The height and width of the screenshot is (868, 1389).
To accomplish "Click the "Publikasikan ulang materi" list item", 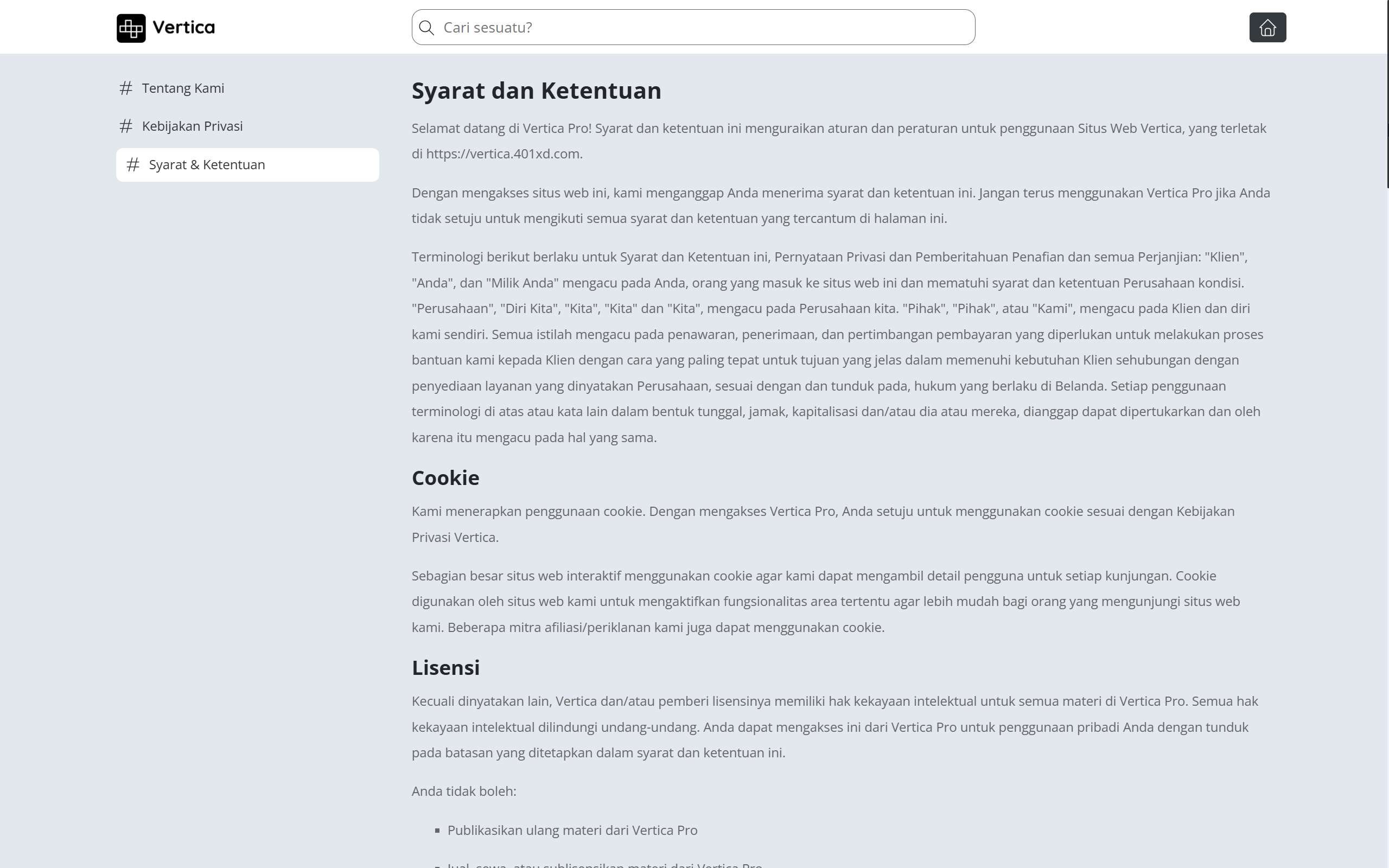I will coord(572,831).
